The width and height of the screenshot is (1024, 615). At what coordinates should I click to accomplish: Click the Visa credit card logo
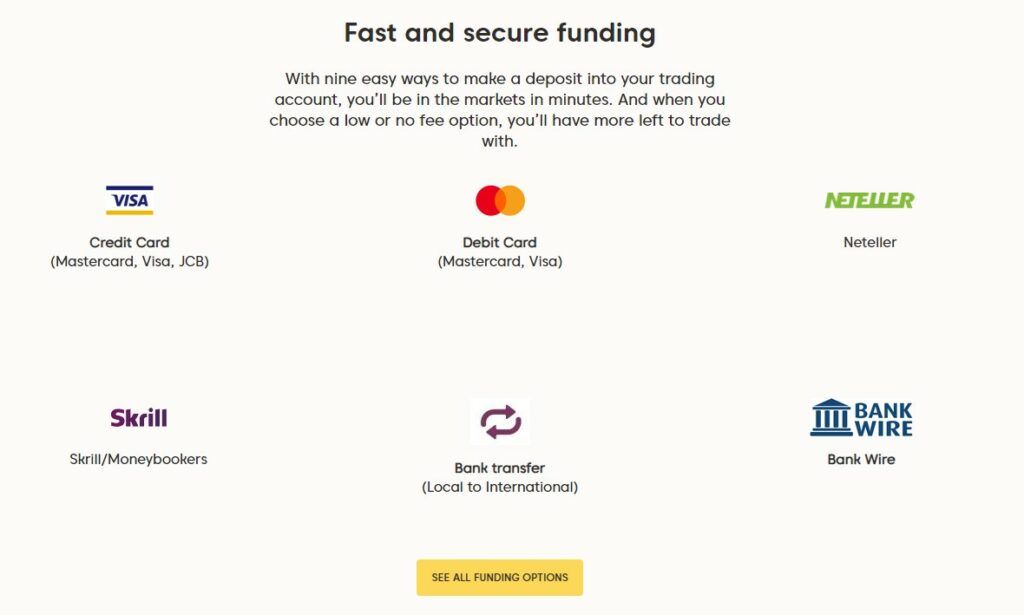point(129,200)
